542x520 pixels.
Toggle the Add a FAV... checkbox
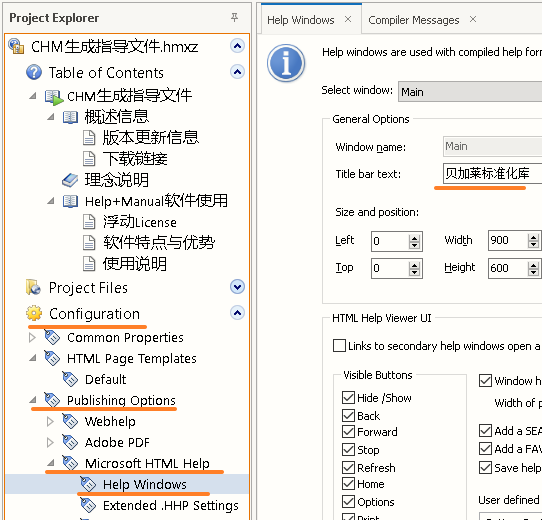click(x=485, y=448)
